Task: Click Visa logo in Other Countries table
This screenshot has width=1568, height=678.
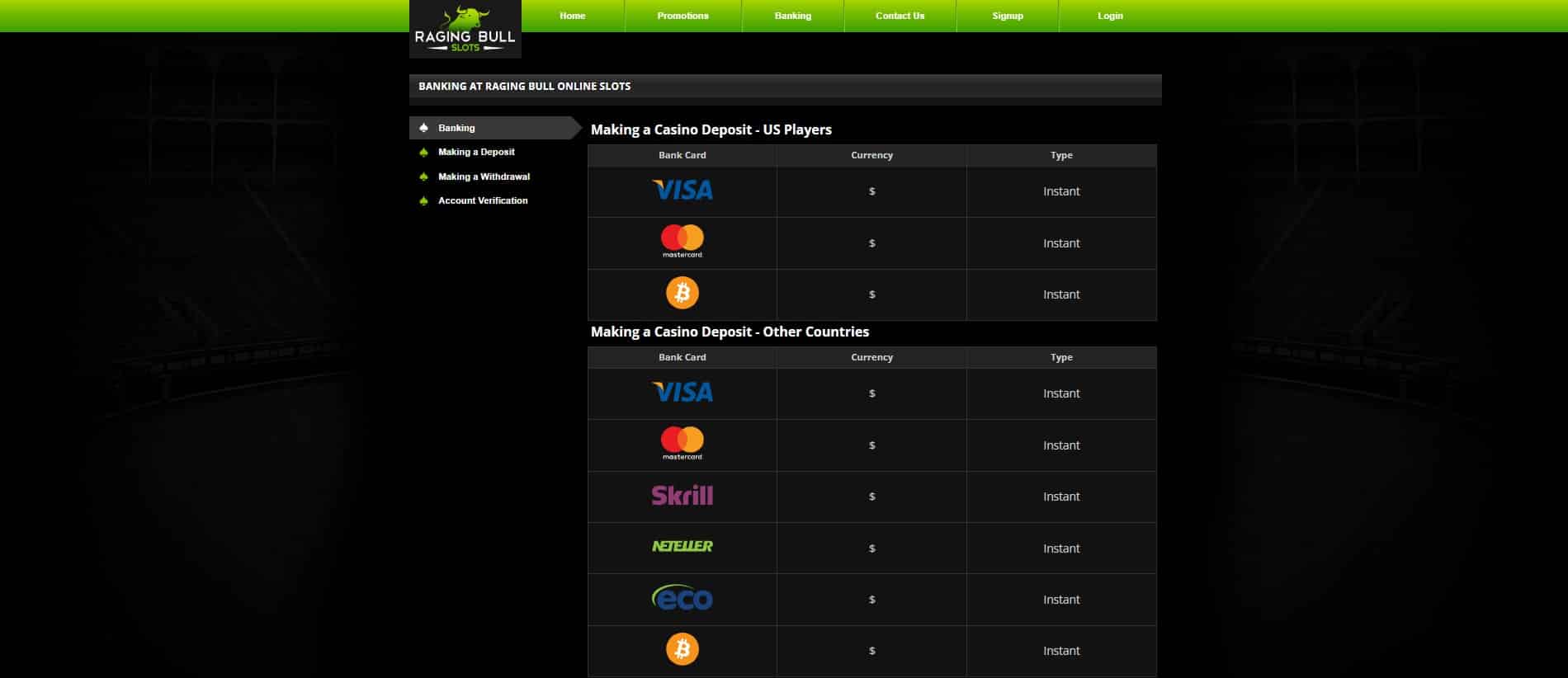Action: tap(682, 393)
